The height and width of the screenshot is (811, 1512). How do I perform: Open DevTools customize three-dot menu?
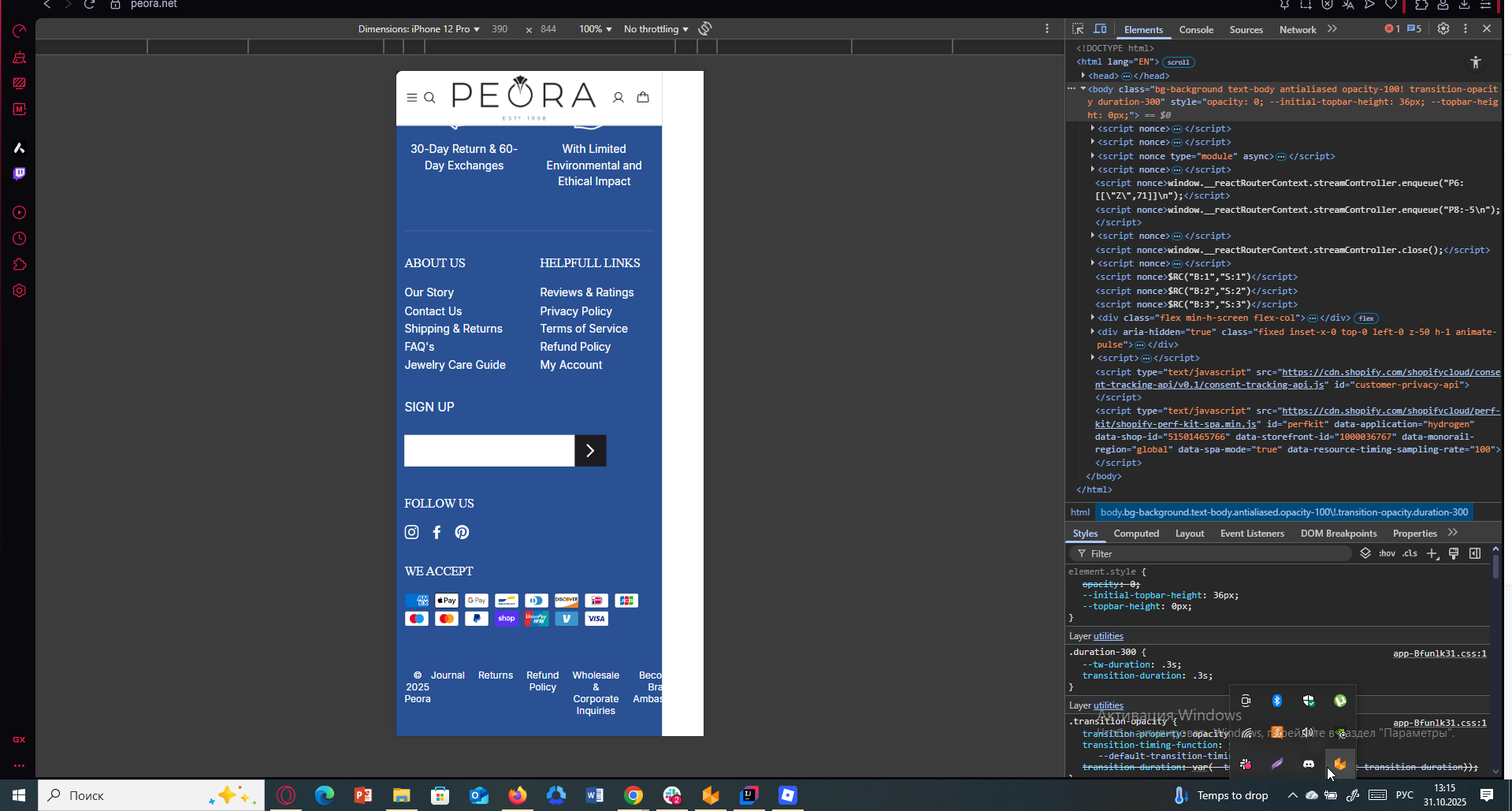[x=1466, y=28]
